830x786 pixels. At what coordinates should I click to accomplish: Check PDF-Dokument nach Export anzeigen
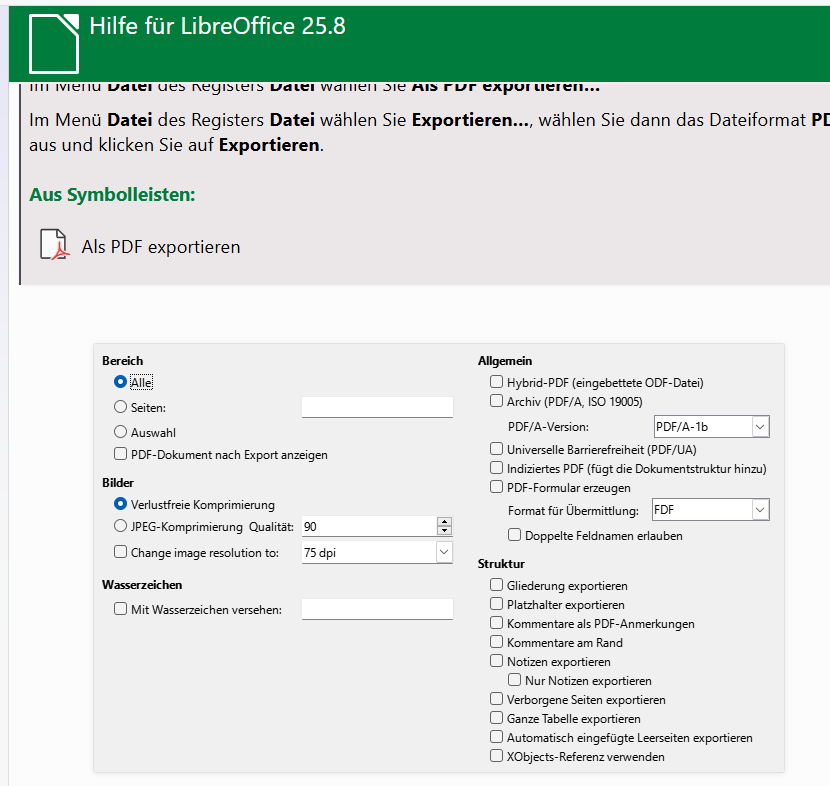click(x=121, y=454)
